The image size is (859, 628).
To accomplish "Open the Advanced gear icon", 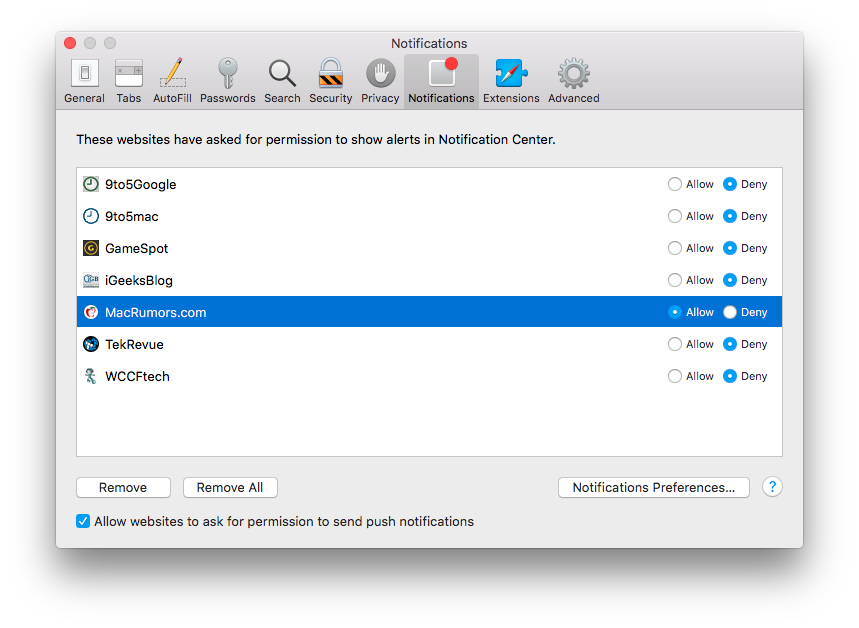I will 574,73.
